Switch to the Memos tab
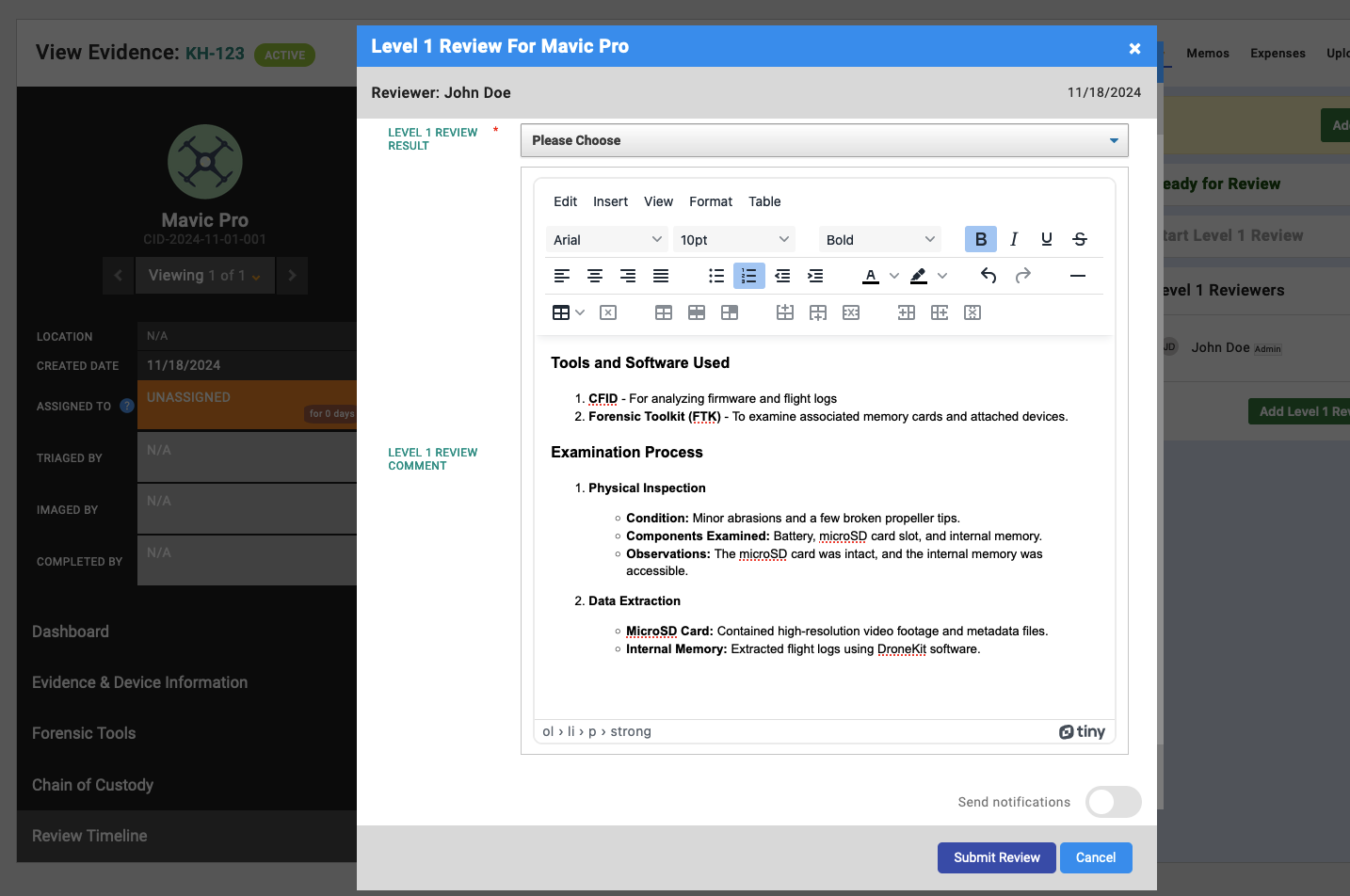Viewport: 1350px width, 896px height. point(1208,54)
